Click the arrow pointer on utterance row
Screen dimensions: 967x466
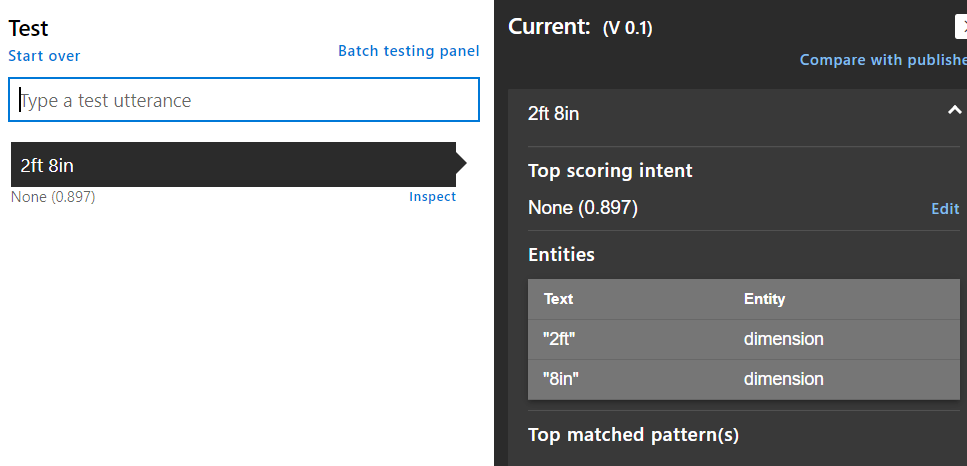[461, 163]
